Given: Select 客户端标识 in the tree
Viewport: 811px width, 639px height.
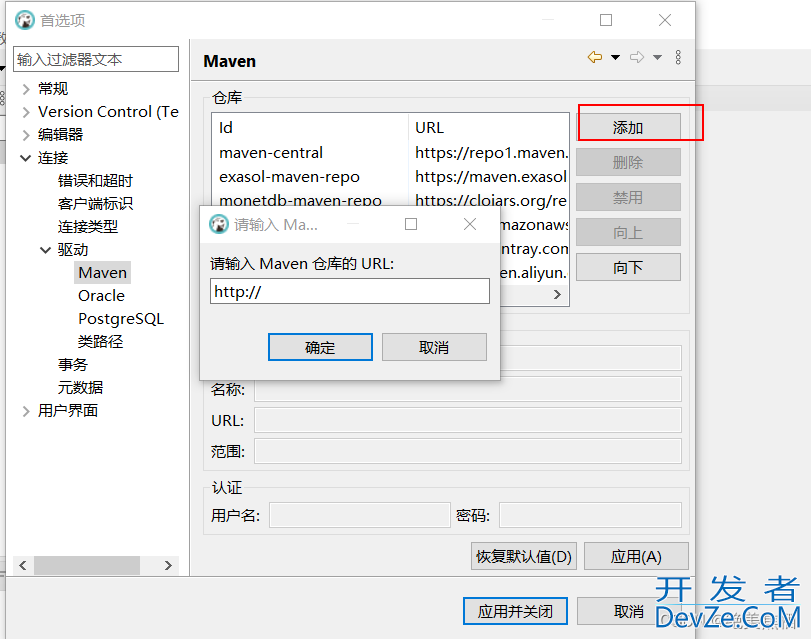Looking at the screenshot, I should (x=95, y=203).
